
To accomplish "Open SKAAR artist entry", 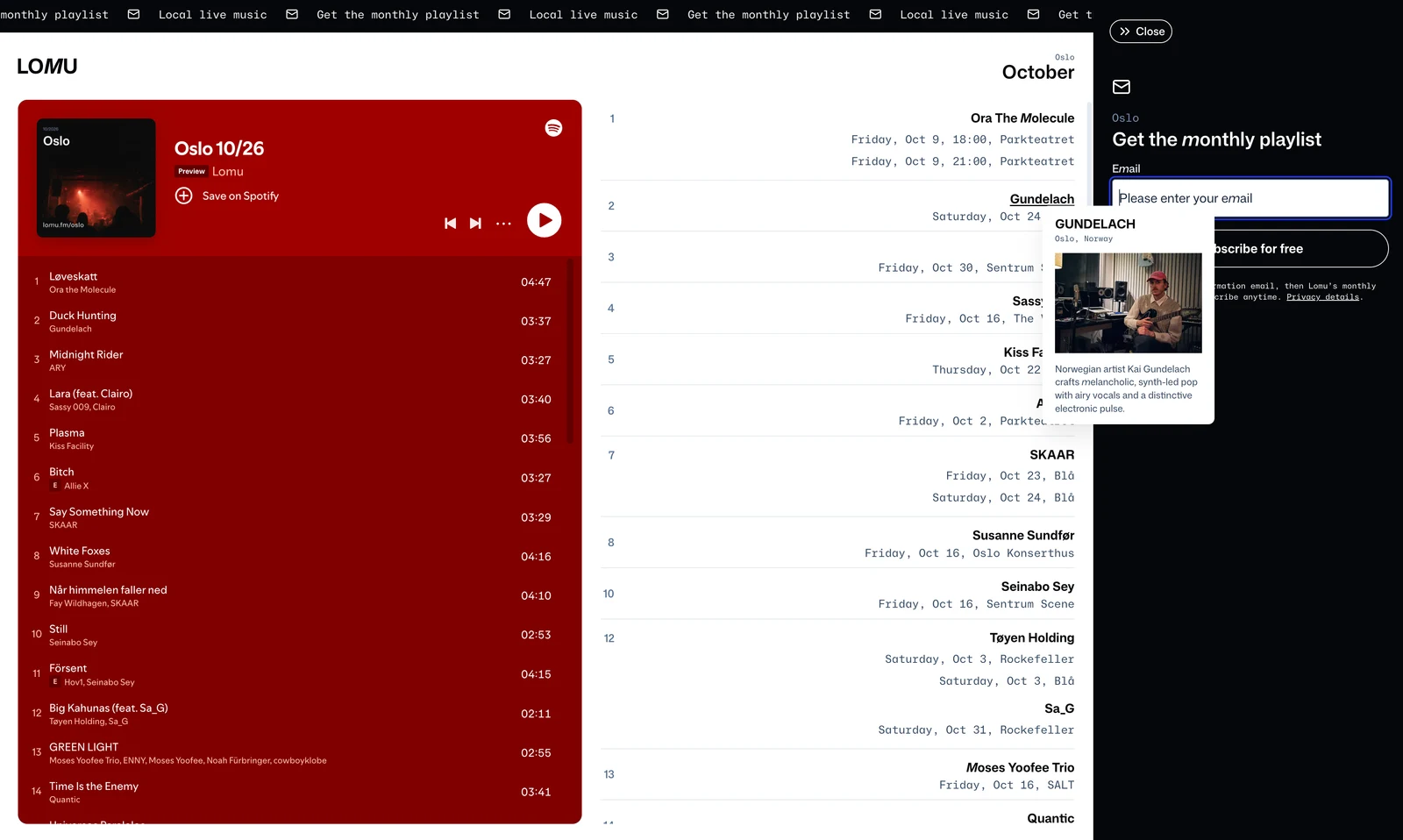I will pyautogui.click(x=1051, y=455).
